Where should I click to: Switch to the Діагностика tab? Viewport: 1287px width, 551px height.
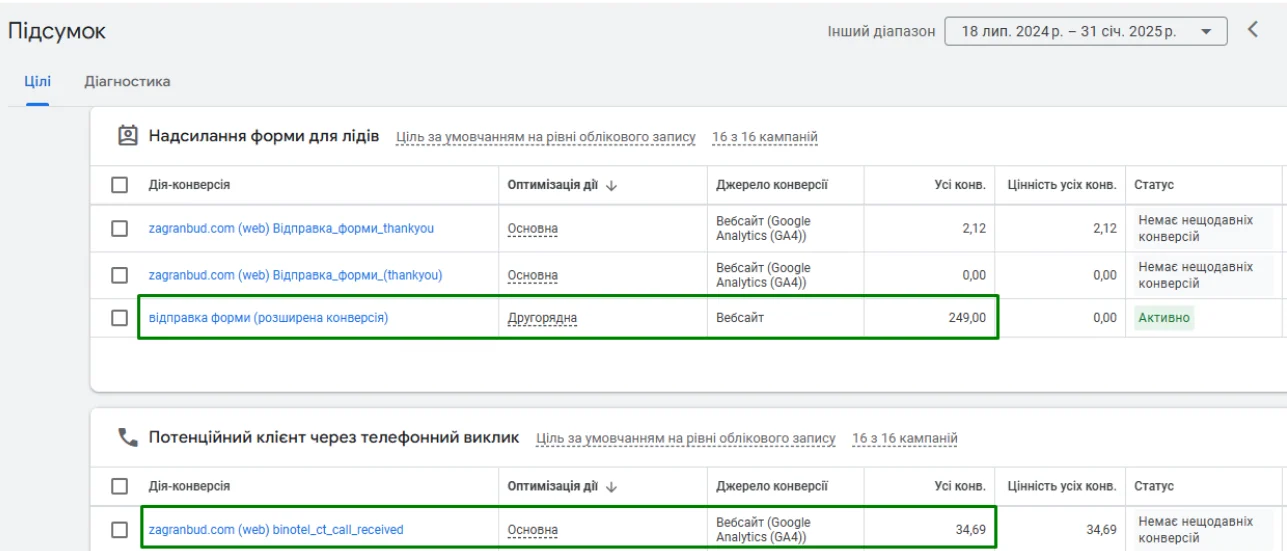coord(127,81)
